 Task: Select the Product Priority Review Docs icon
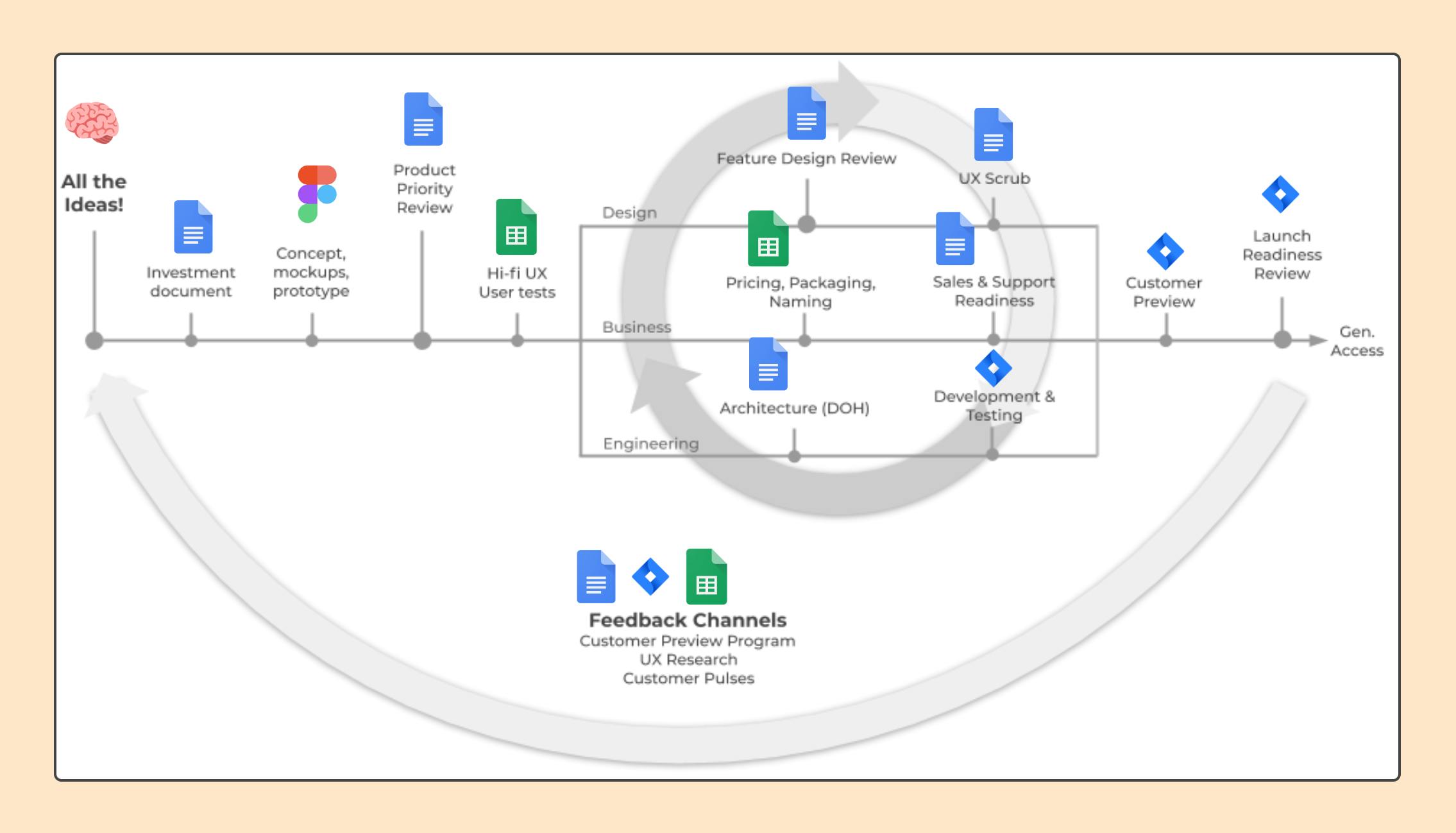[x=423, y=119]
